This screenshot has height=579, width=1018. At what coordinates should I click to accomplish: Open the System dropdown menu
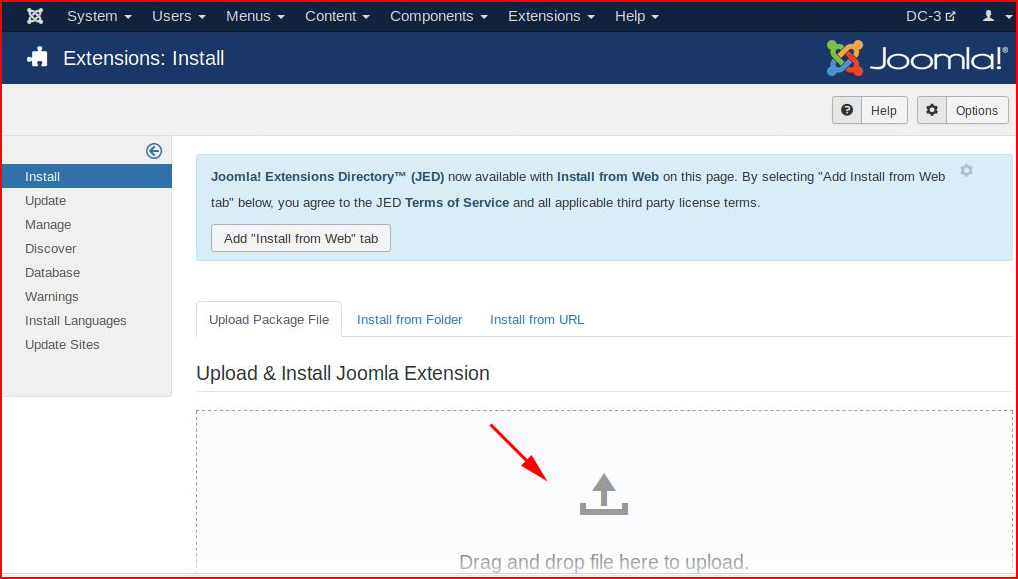99,16
